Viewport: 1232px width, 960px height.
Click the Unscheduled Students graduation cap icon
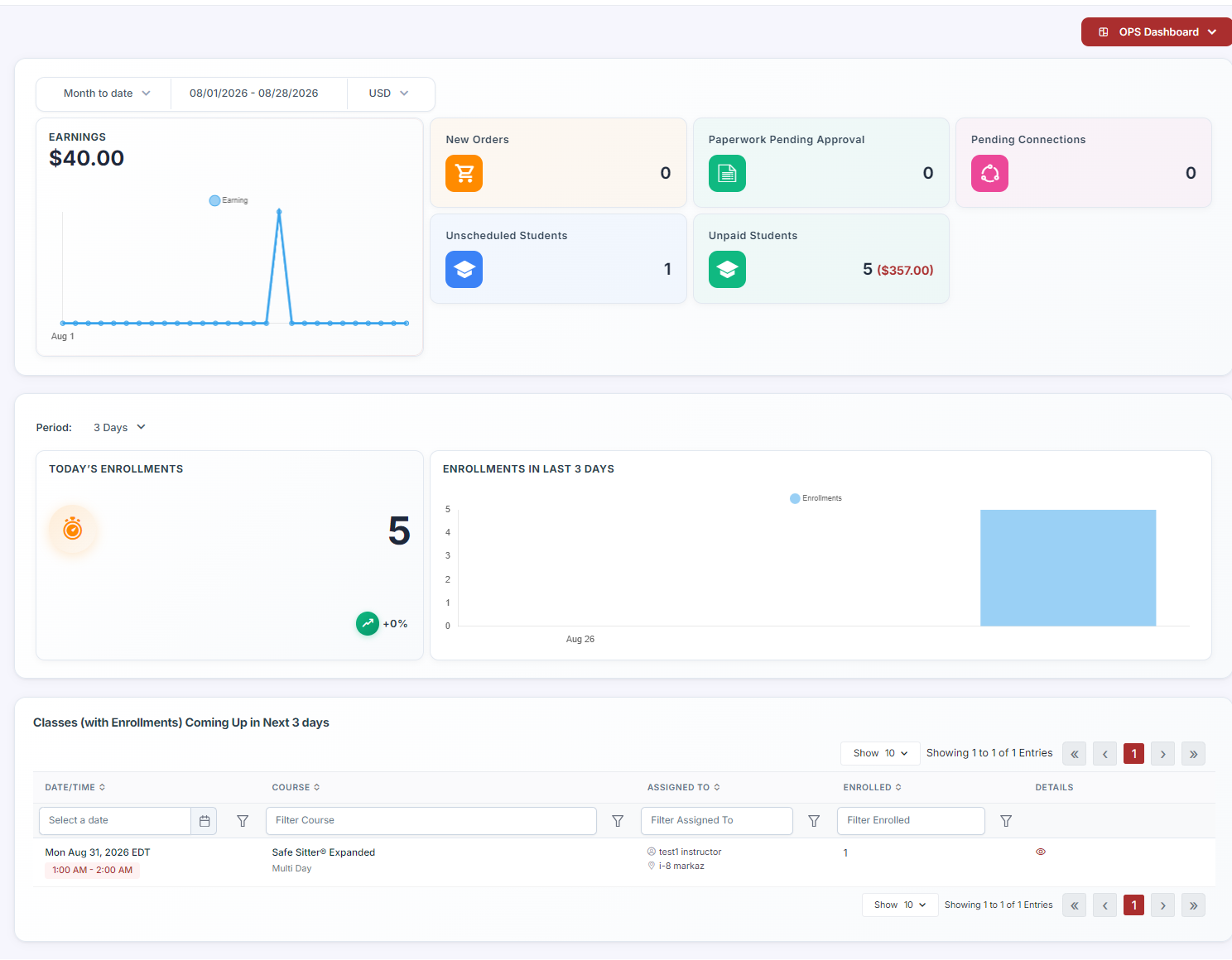(x=464, y=270)
